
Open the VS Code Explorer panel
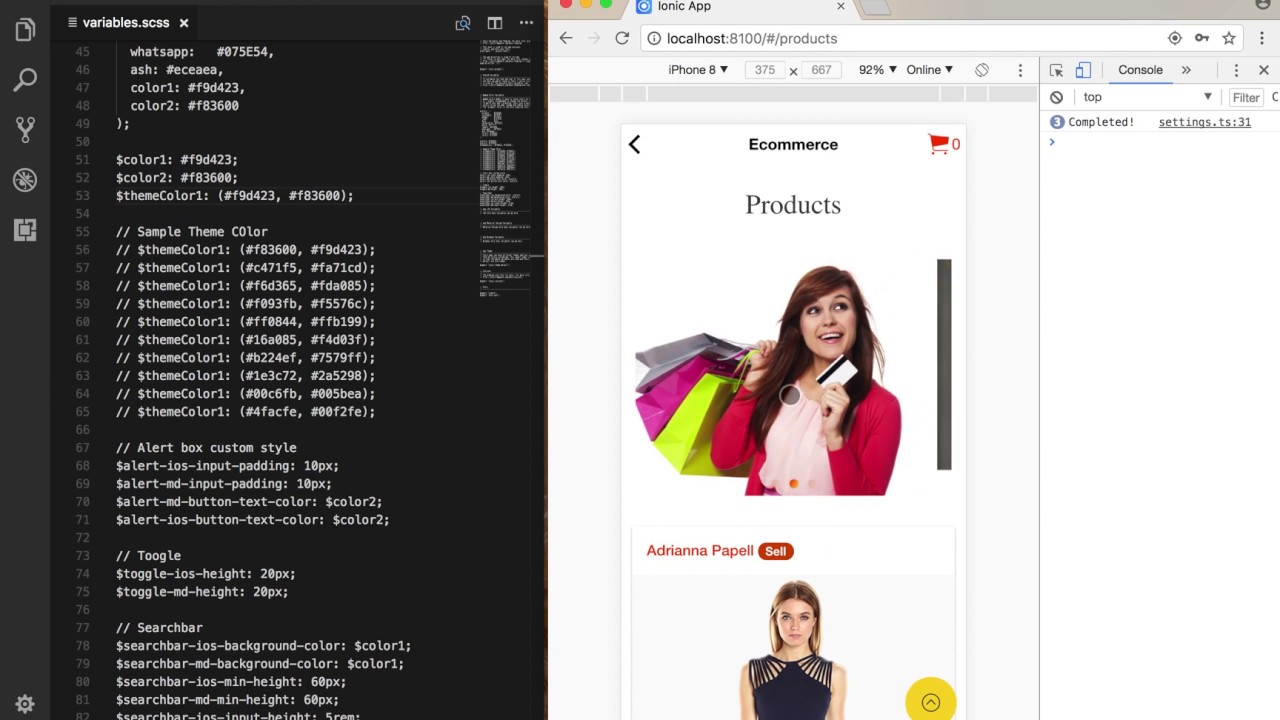25,31
